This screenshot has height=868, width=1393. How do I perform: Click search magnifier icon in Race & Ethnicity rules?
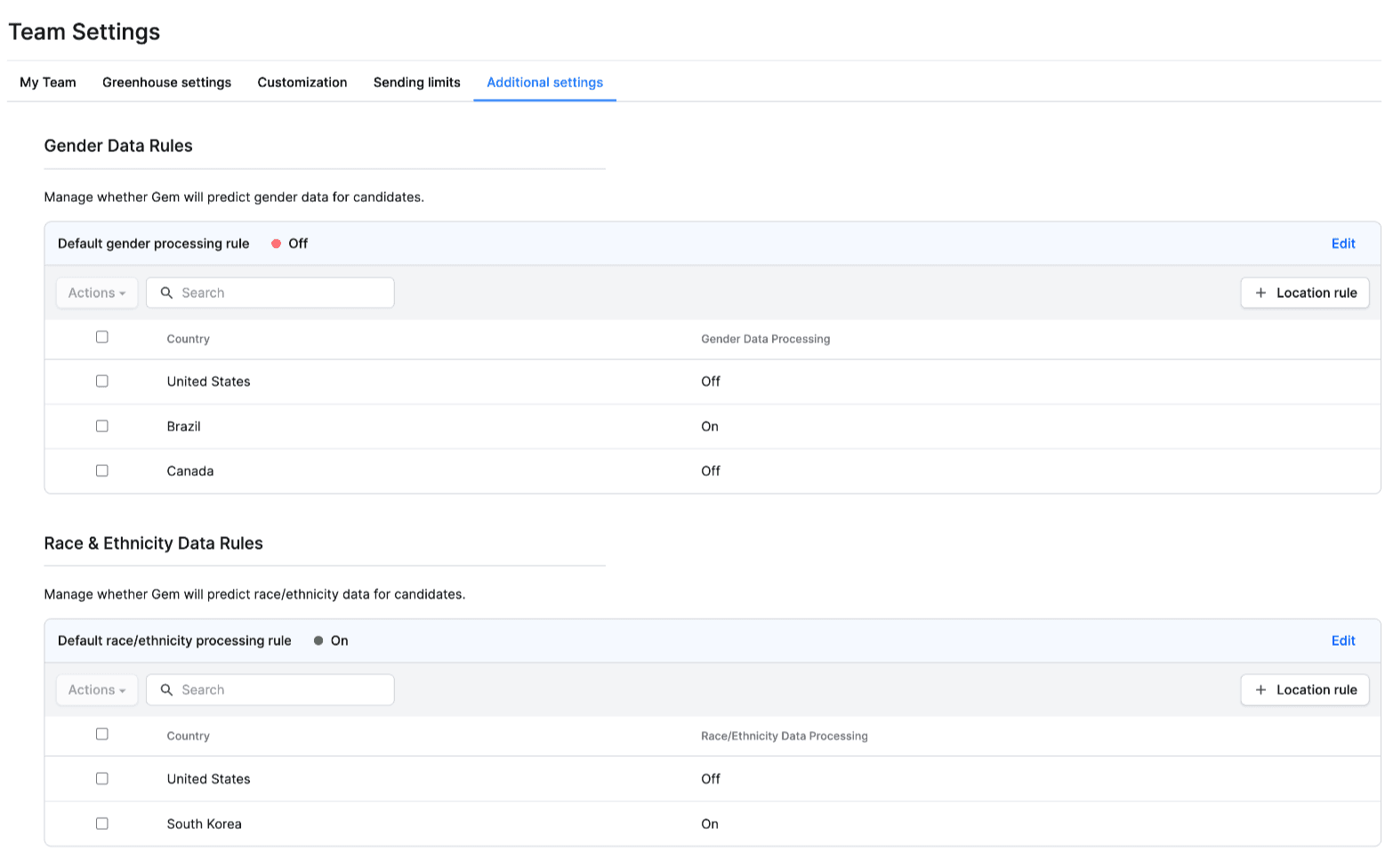click(166, 690)
